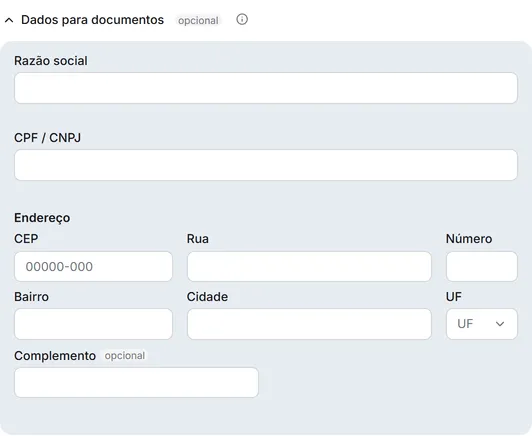
Task: Focus the Número input field
Action: (x=482, y=266)
